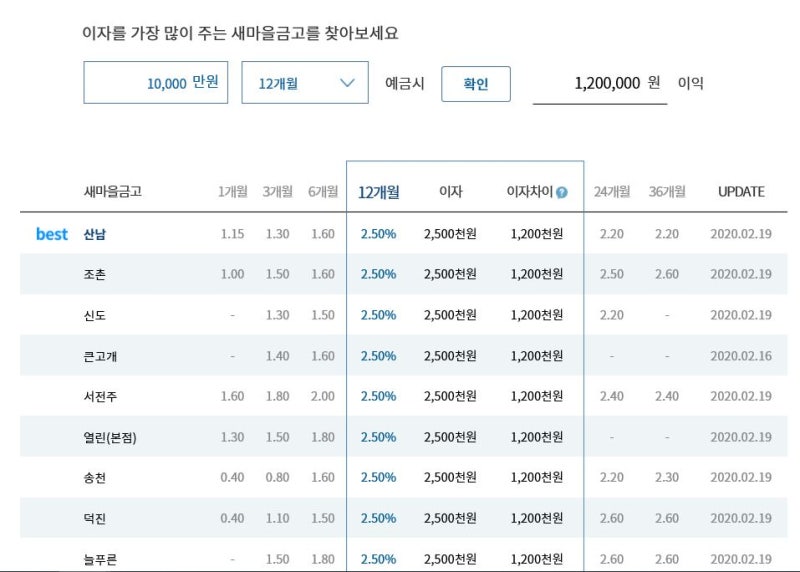
Task: Click 신도's 6개월 rate 1.50
Action: coord(323,315)
